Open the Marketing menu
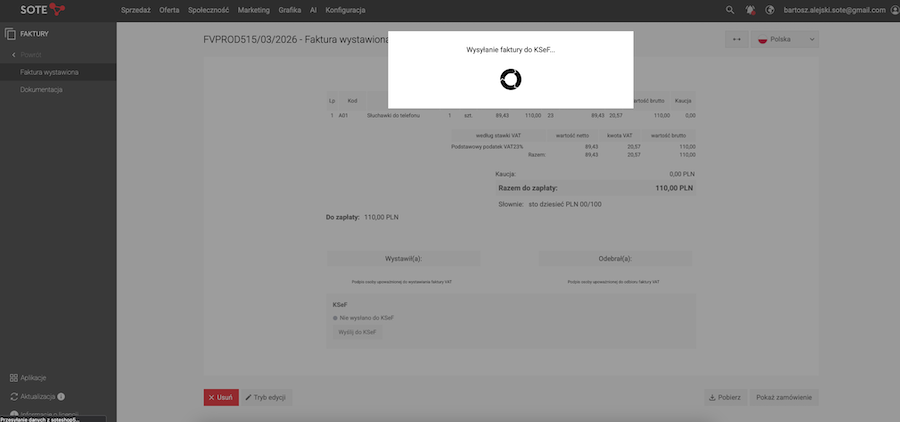Viewport: 900px width, 422px height. coord(253,10)
